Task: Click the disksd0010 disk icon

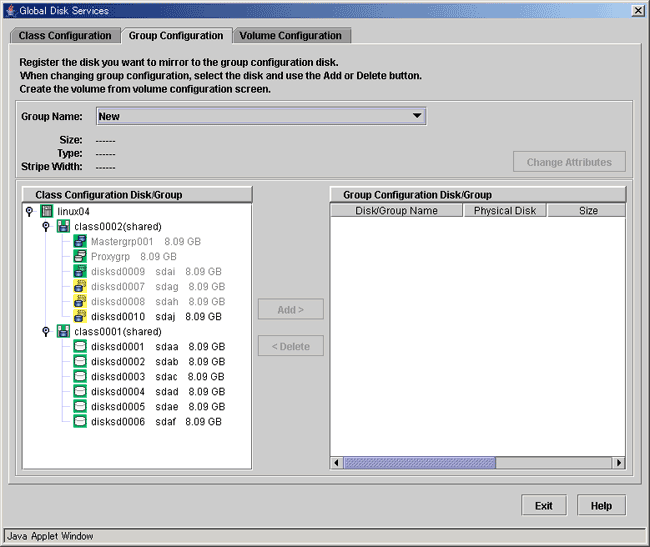Action: point(80,317)
